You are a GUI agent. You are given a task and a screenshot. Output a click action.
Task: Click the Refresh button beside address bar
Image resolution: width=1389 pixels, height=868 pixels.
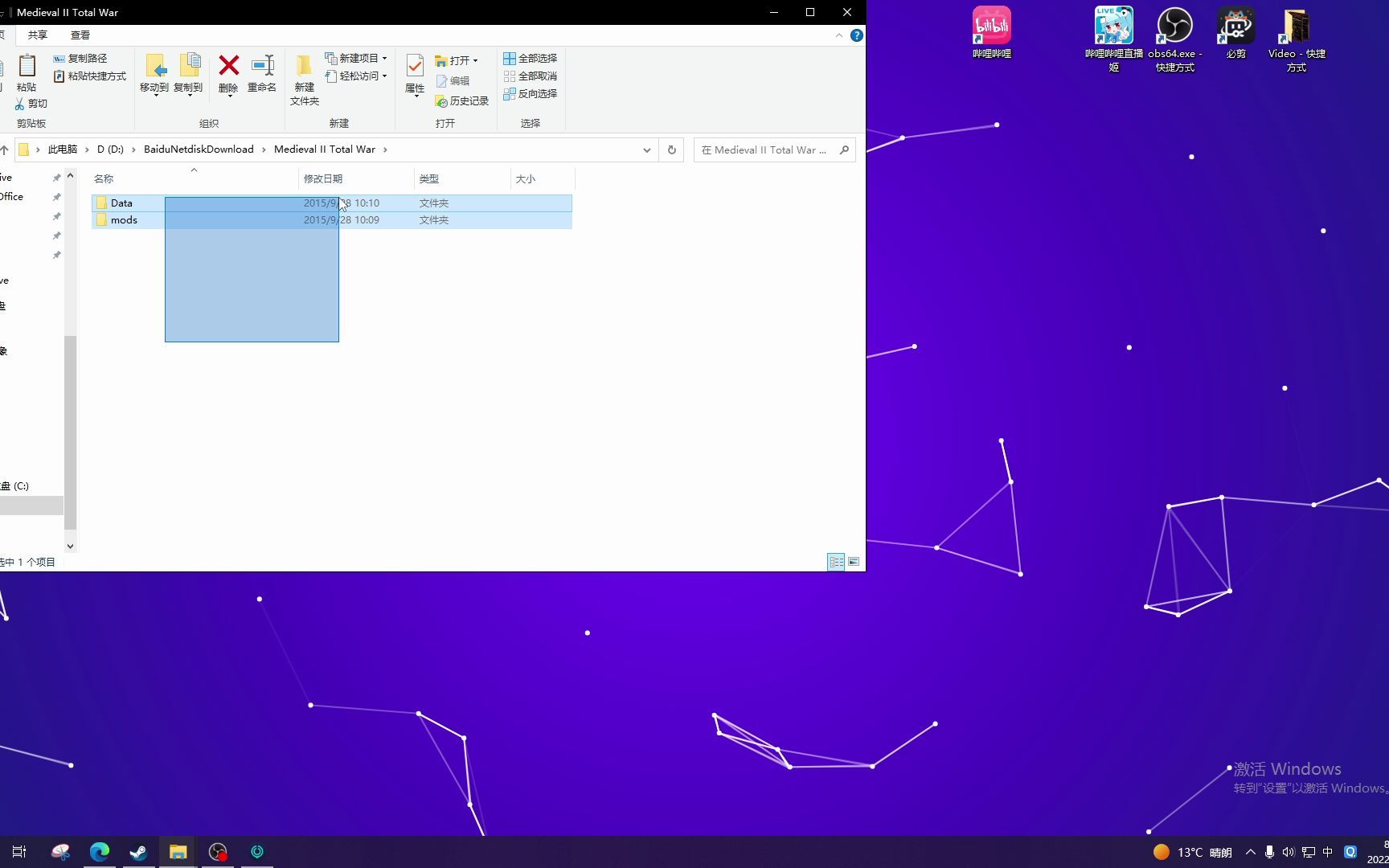click(x=672, y=150)
